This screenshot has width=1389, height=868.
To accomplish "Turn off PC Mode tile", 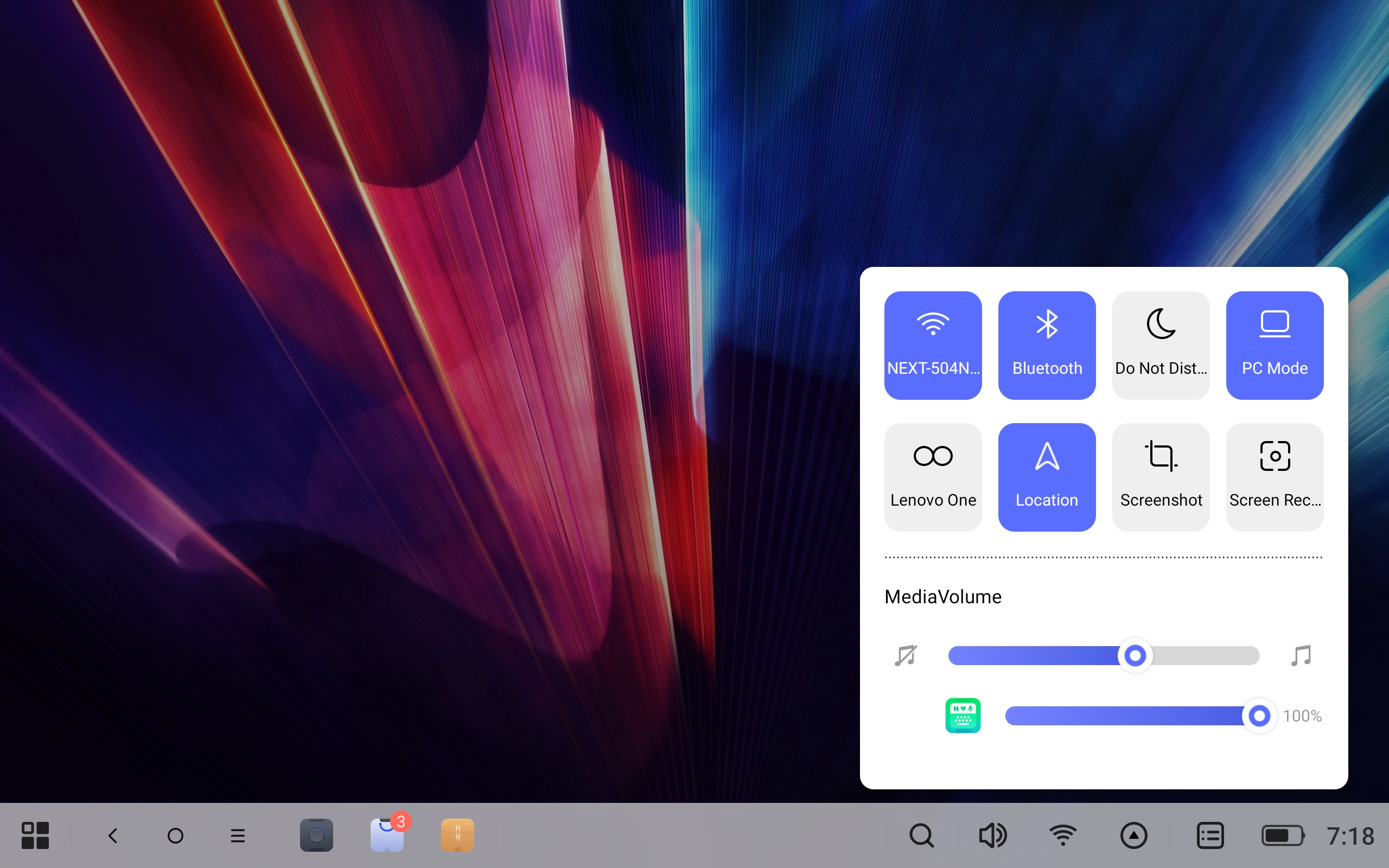I will pos(1274,345).
